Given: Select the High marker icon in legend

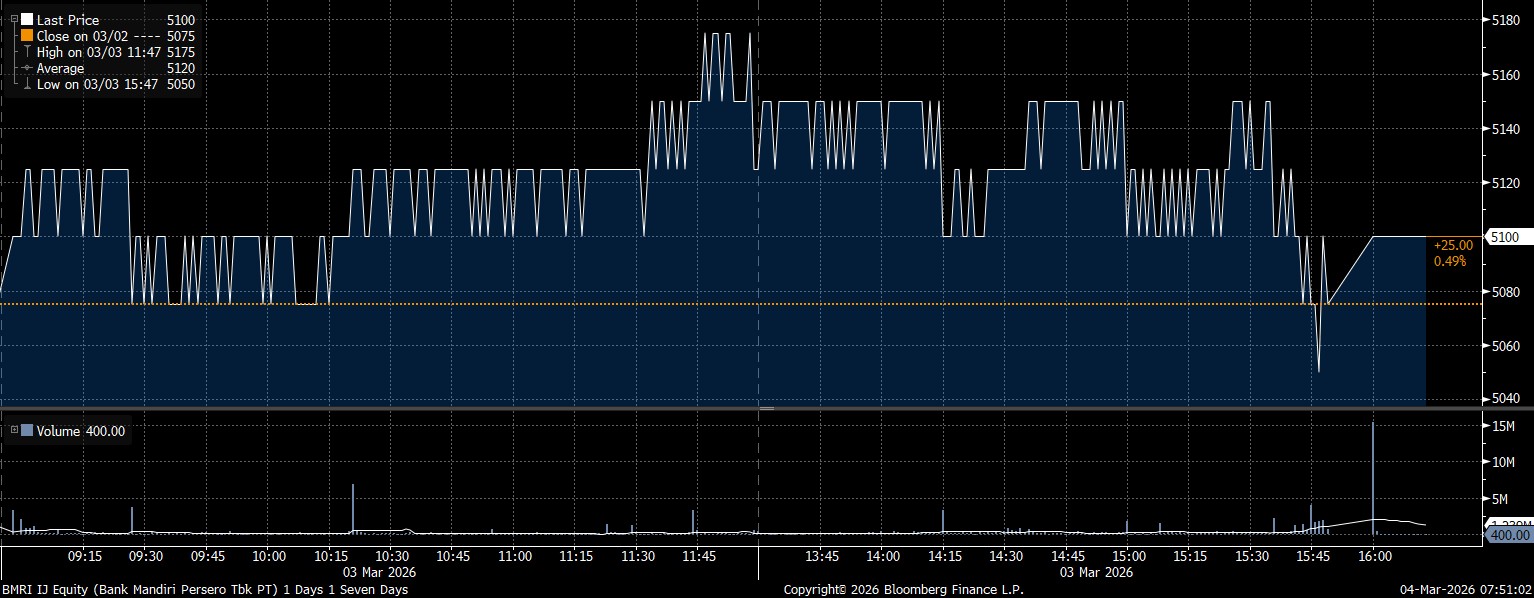Looking at the screenshot, I should [27, 52].
